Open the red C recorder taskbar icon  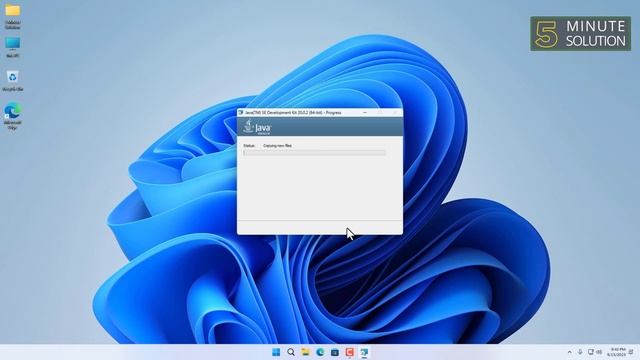click(x=349, y=352)
